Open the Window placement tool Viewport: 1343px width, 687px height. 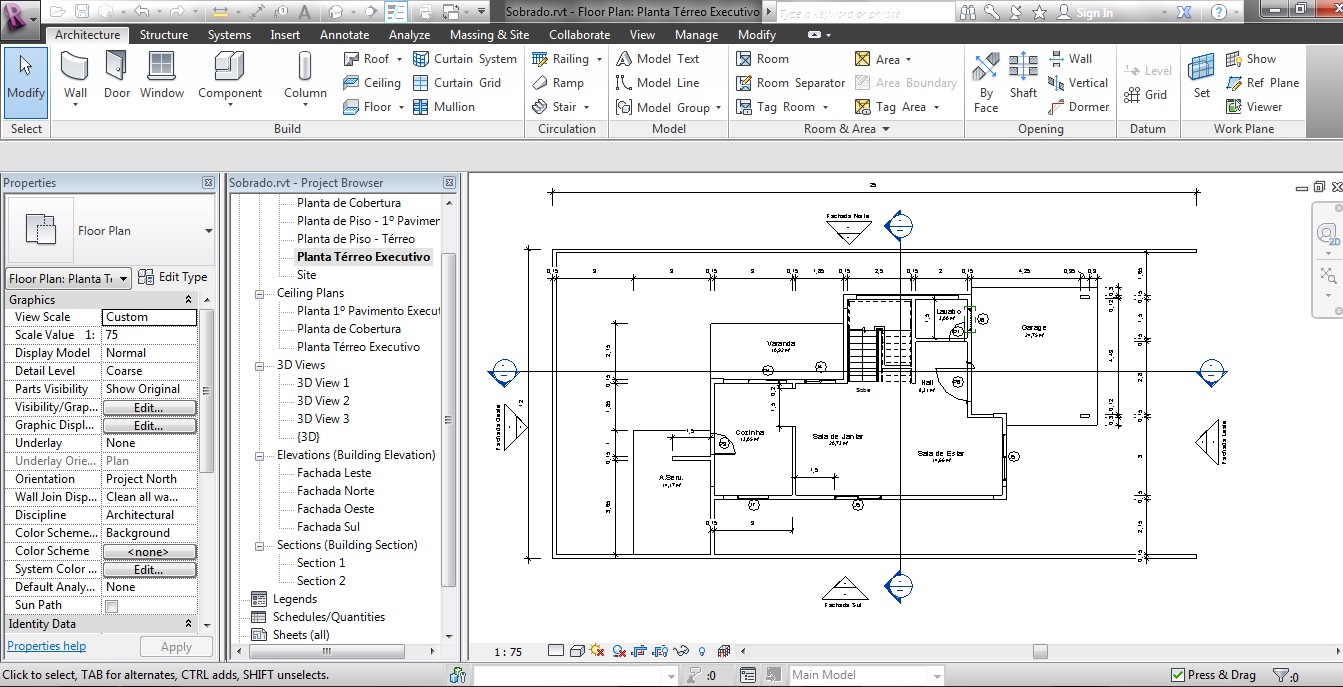[x=161, y=77]
